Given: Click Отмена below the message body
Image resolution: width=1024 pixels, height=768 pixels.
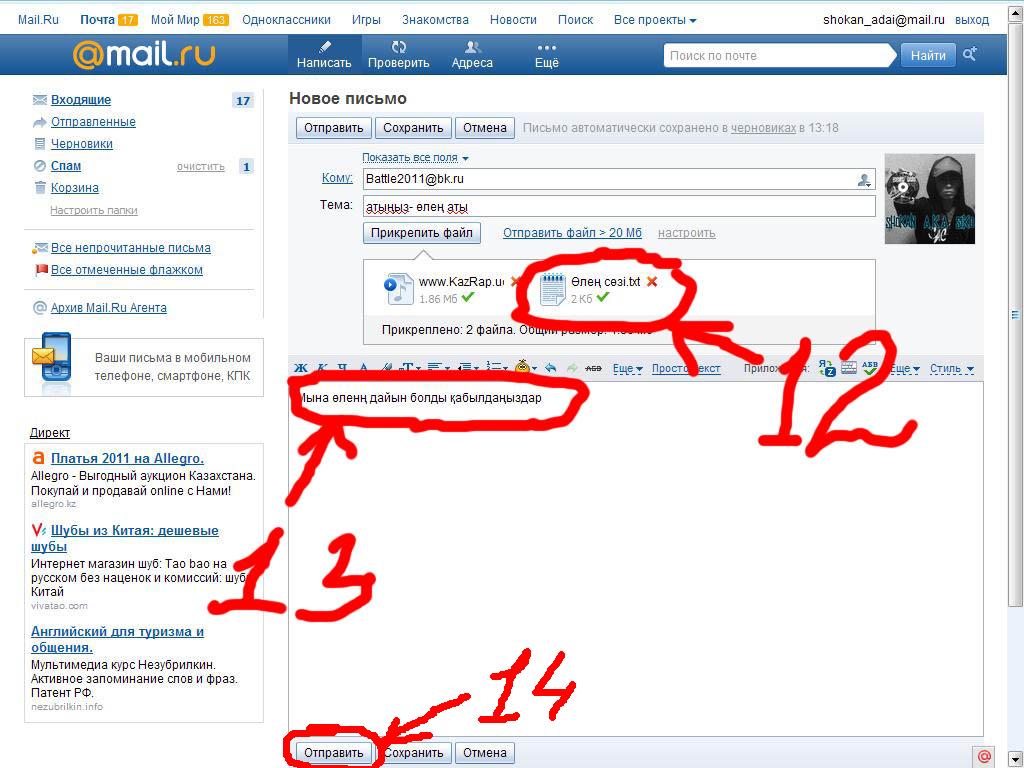Looking at the screenshot, I should [485, 752].
